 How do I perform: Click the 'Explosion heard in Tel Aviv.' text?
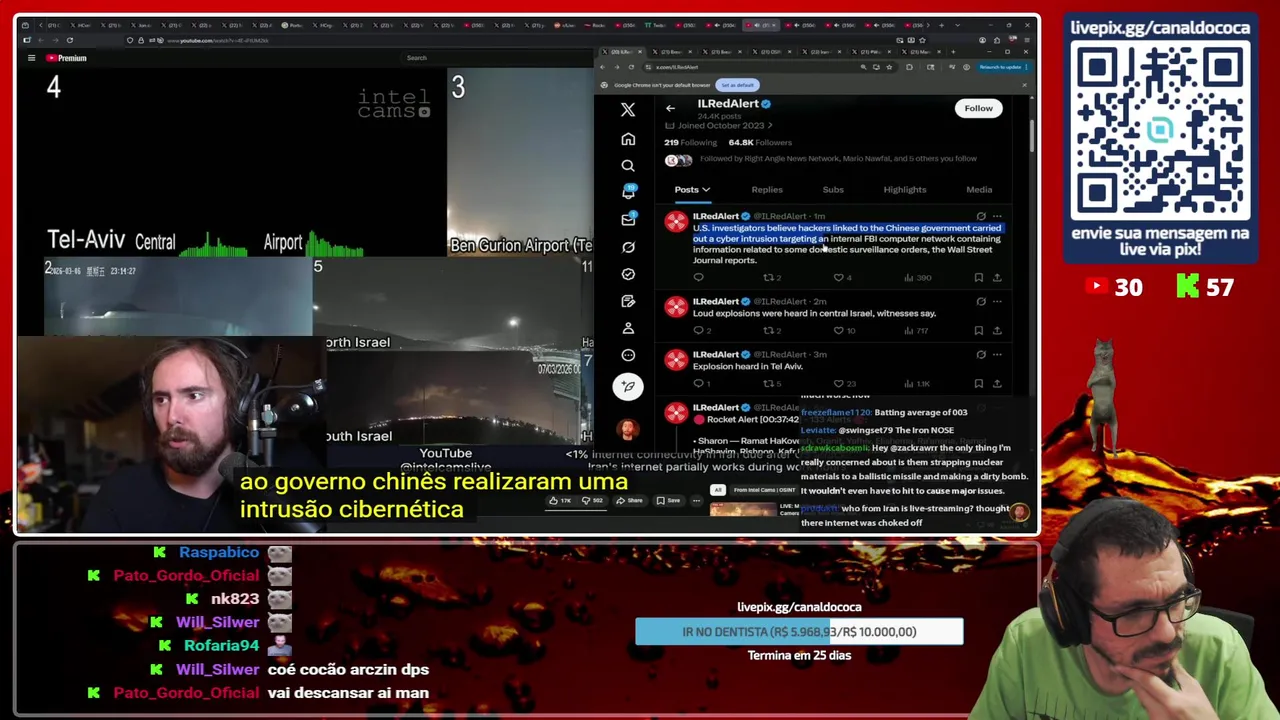point(748,367)
